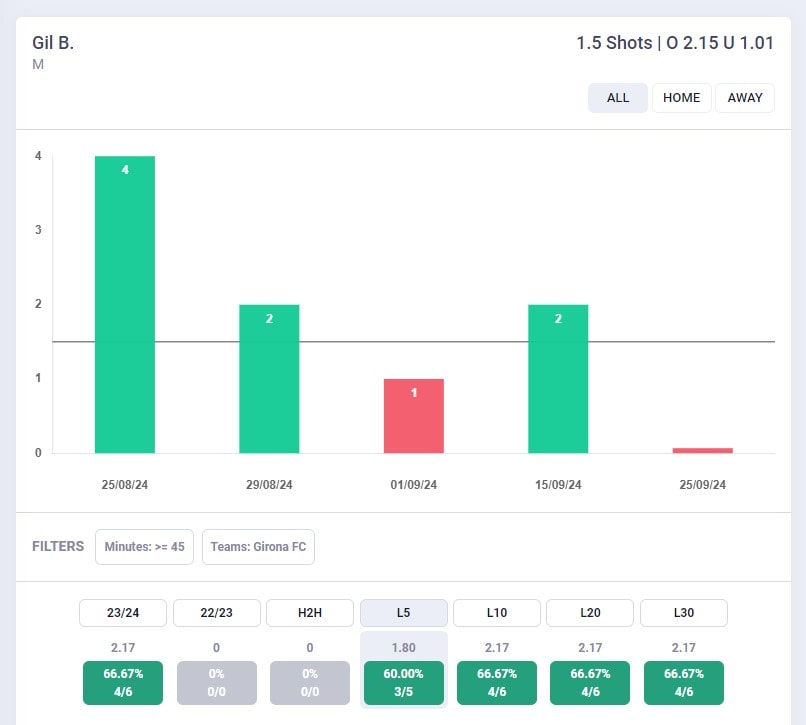The image size is (806, 725).
Task: Click the 29/08/24 bar showing 2 shots
Action: coord(269,379)
